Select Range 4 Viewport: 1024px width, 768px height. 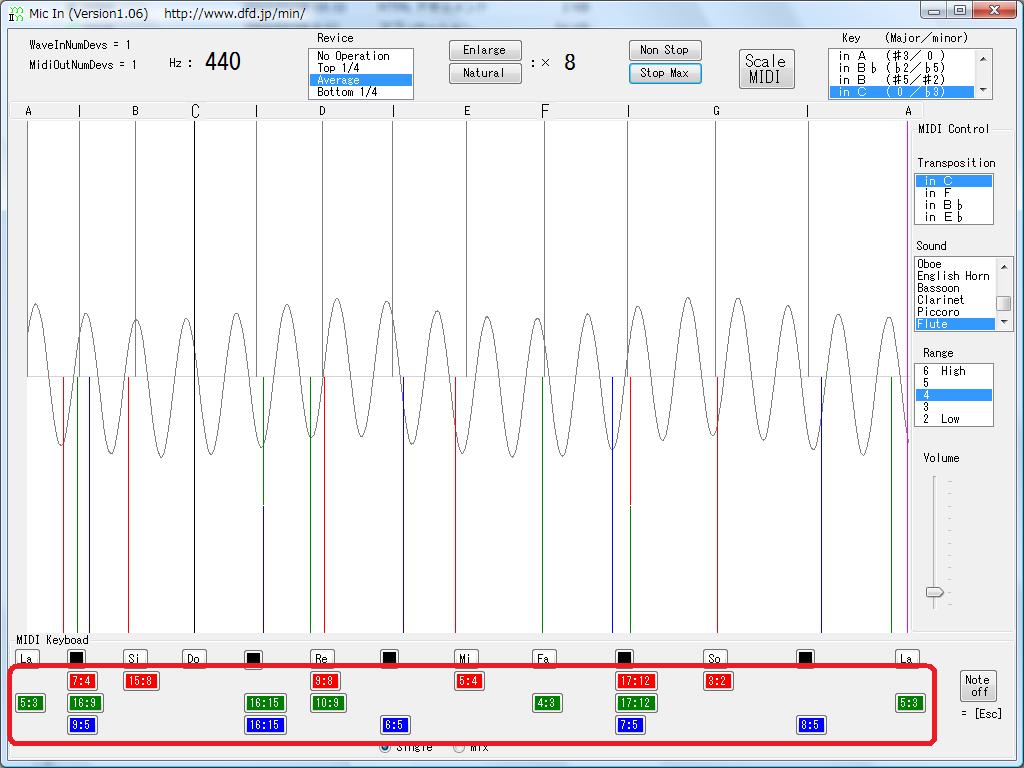pos(953,395)
